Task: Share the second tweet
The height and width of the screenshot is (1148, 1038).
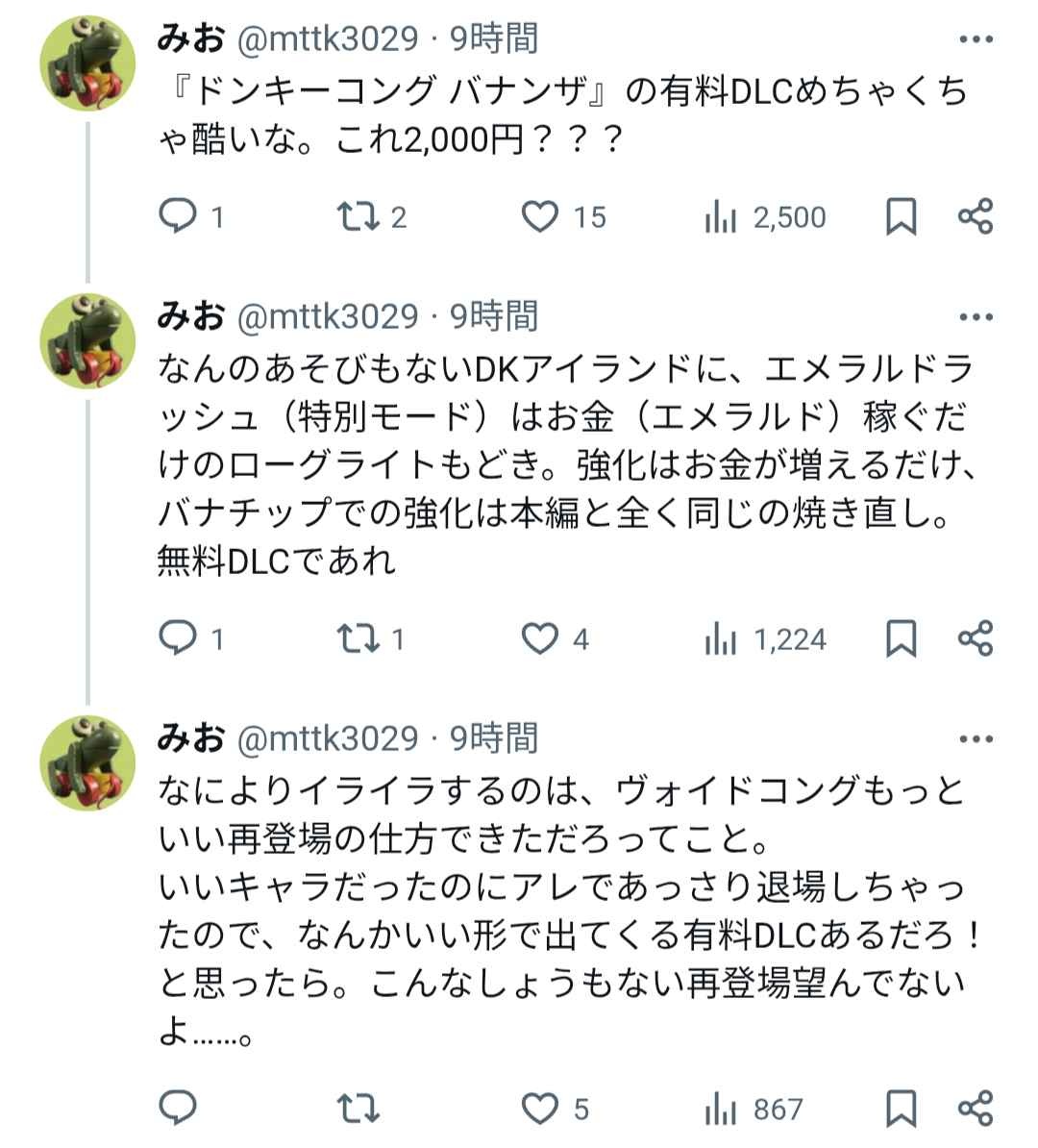Action: [x=976, y=638]
